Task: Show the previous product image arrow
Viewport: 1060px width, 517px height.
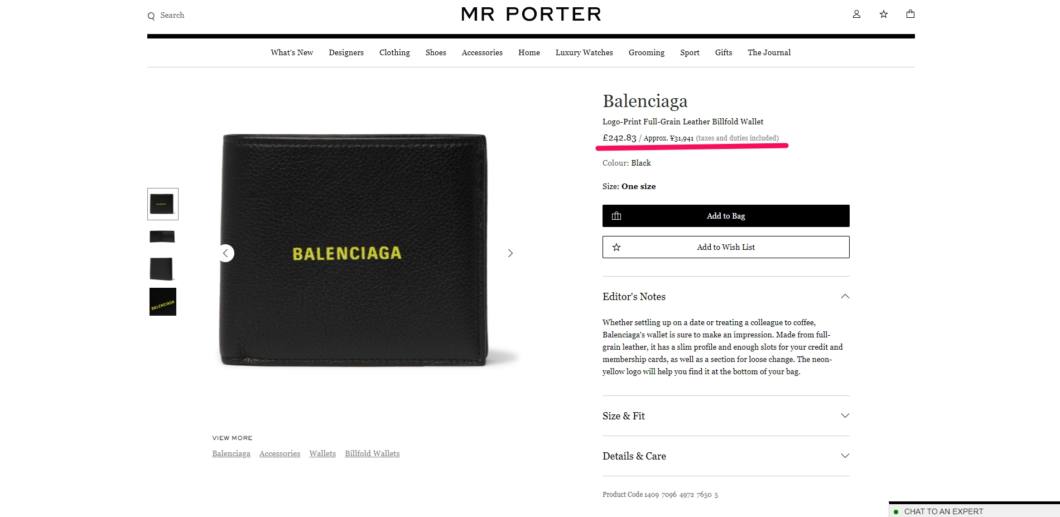Action: [226, 253]
